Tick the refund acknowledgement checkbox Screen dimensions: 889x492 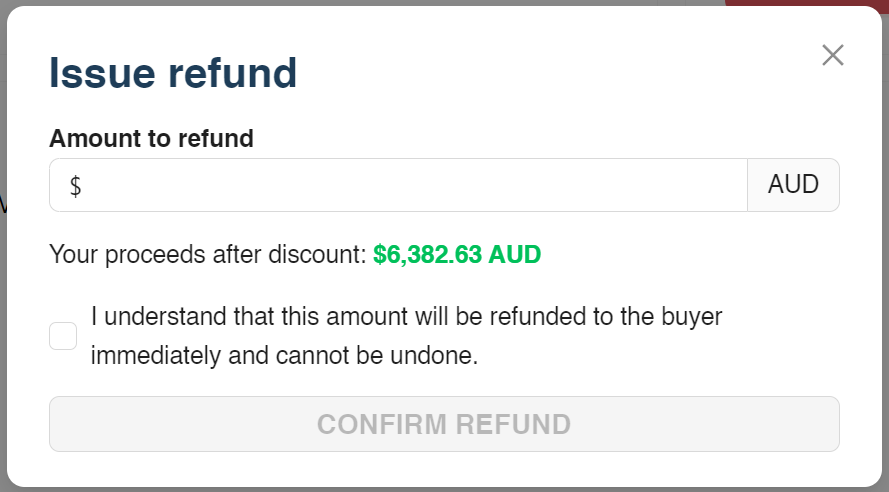pos(63,336)
